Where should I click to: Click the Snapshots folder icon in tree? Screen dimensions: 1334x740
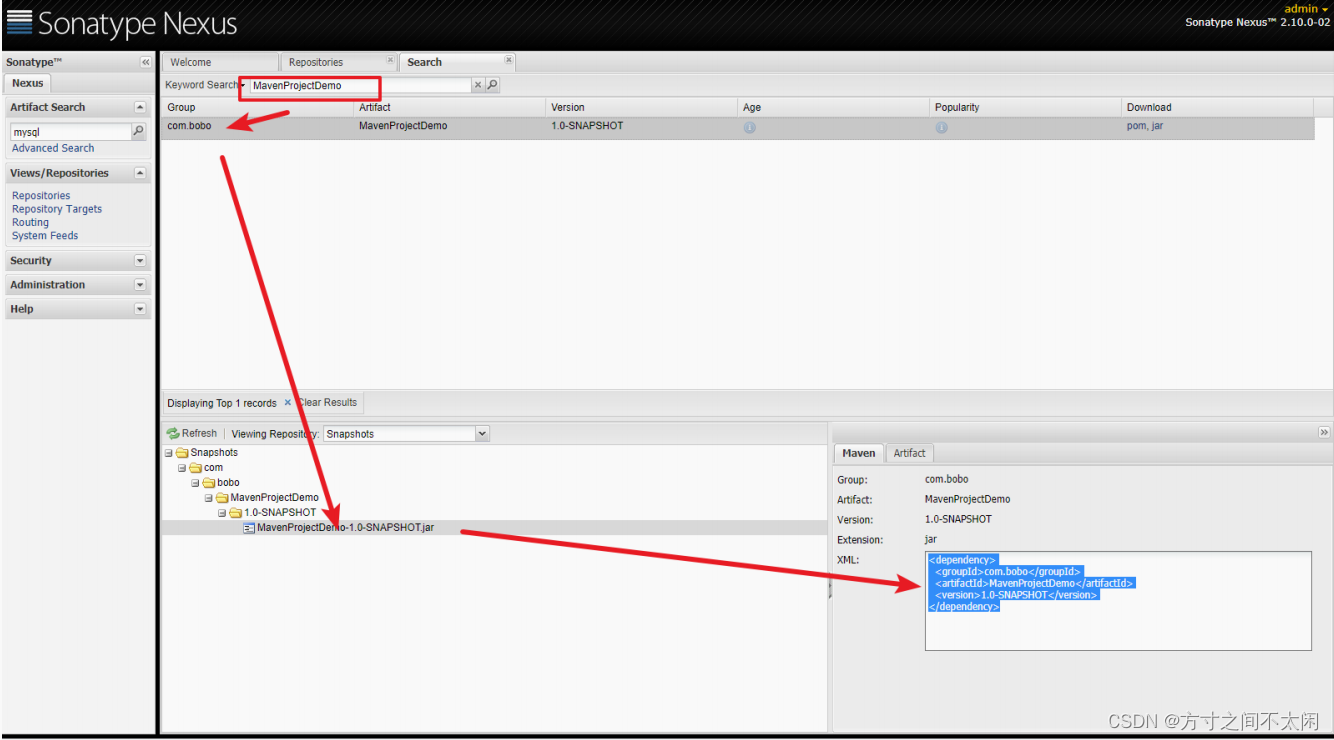pos(182,452)
